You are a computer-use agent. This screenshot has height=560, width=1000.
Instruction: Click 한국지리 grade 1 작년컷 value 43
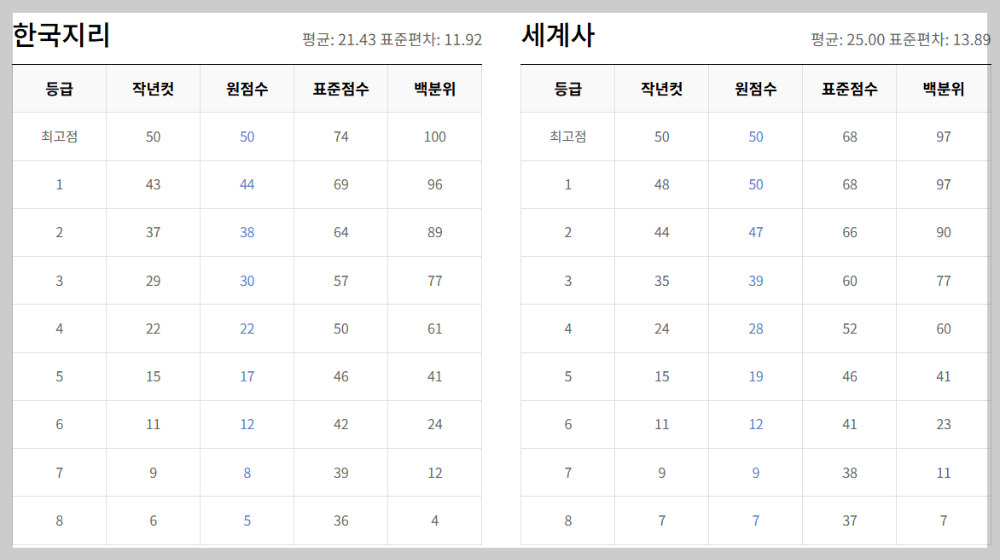tap(153, 184)
